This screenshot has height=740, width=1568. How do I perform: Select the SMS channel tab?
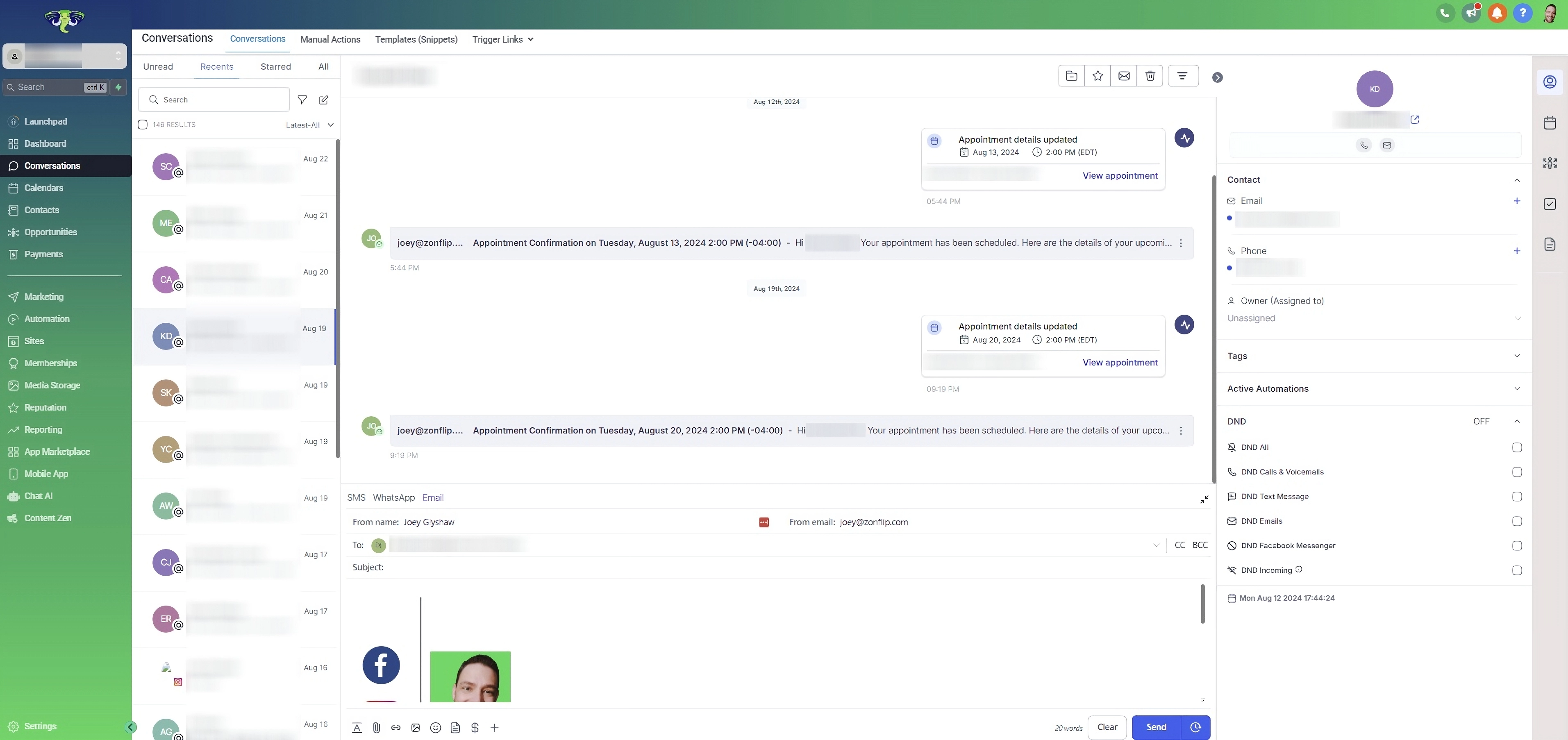[x=356, y=498]
